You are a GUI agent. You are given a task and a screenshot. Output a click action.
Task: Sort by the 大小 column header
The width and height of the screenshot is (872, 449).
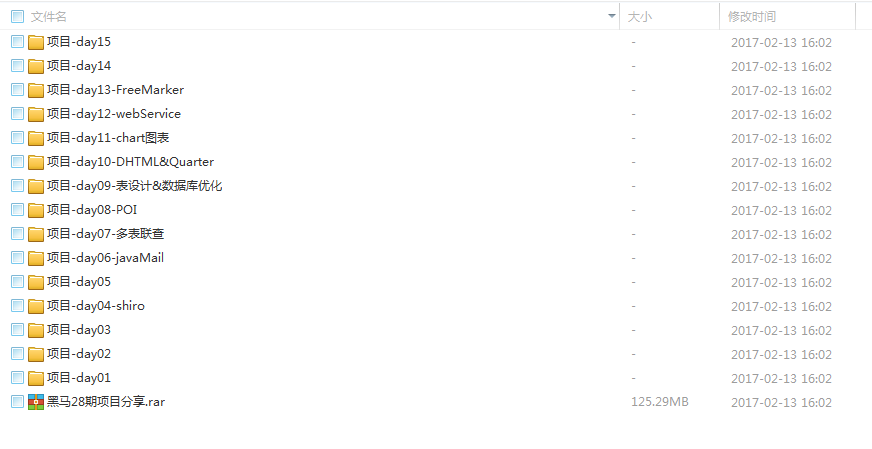point(640,17)
